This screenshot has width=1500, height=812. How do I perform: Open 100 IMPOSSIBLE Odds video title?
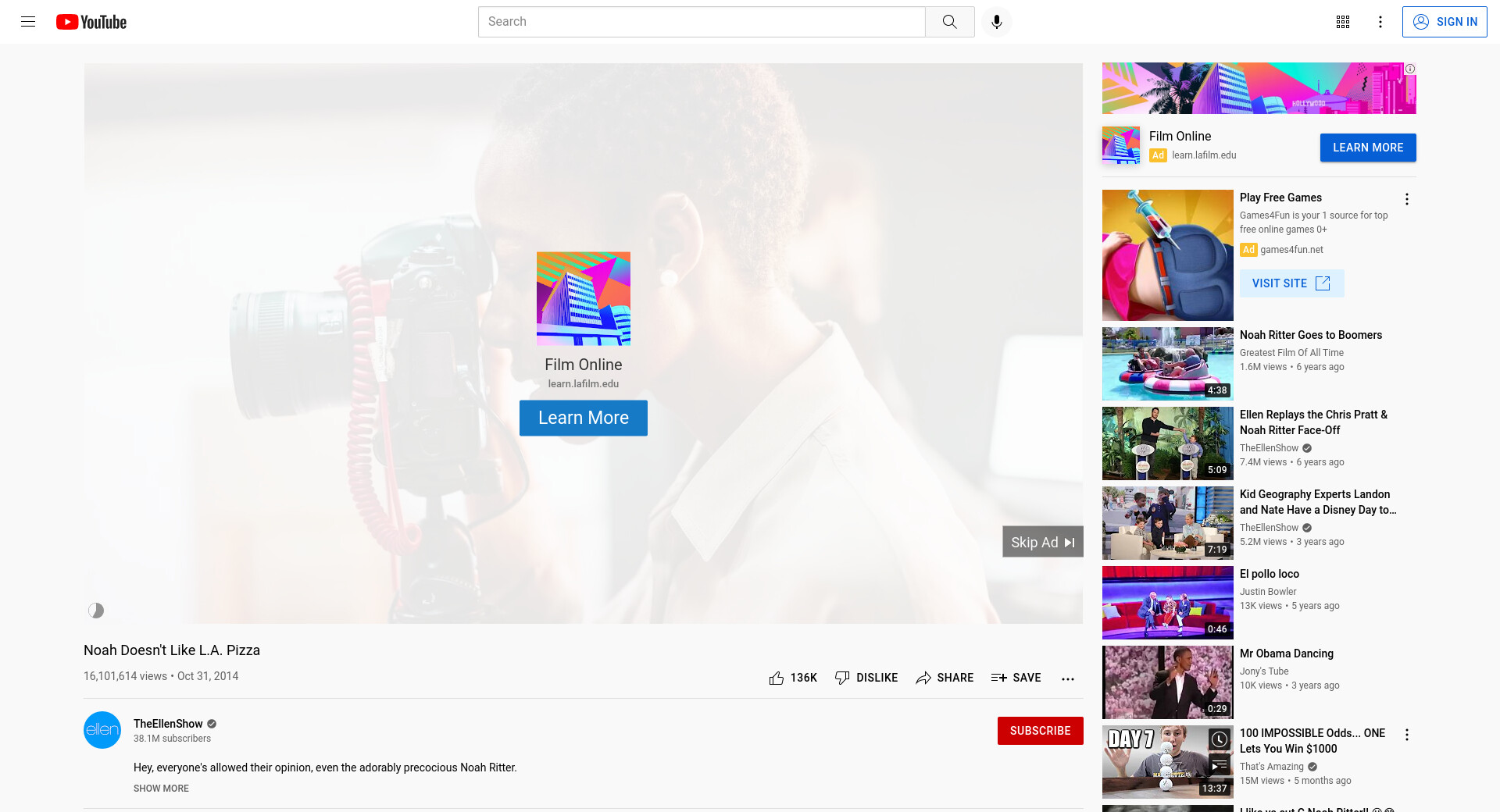[1312, 741]
